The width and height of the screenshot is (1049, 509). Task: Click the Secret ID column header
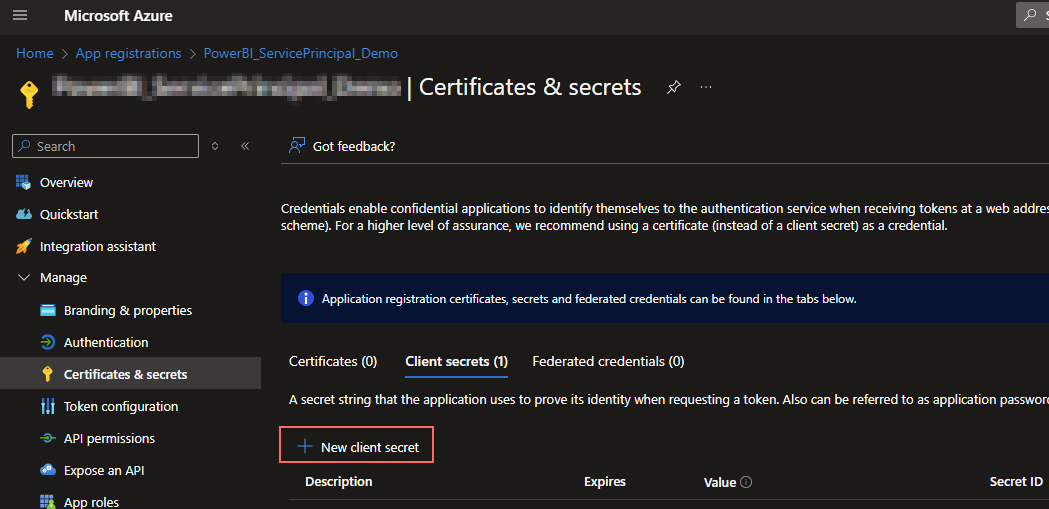(1016, 482)
